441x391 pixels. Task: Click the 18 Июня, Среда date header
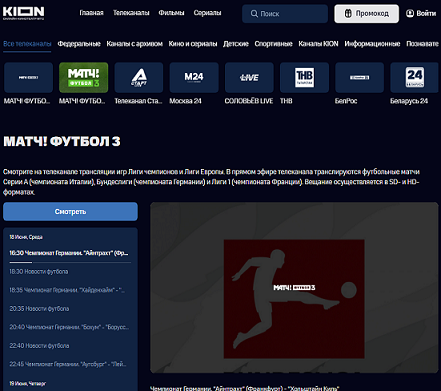coord(26,237)
